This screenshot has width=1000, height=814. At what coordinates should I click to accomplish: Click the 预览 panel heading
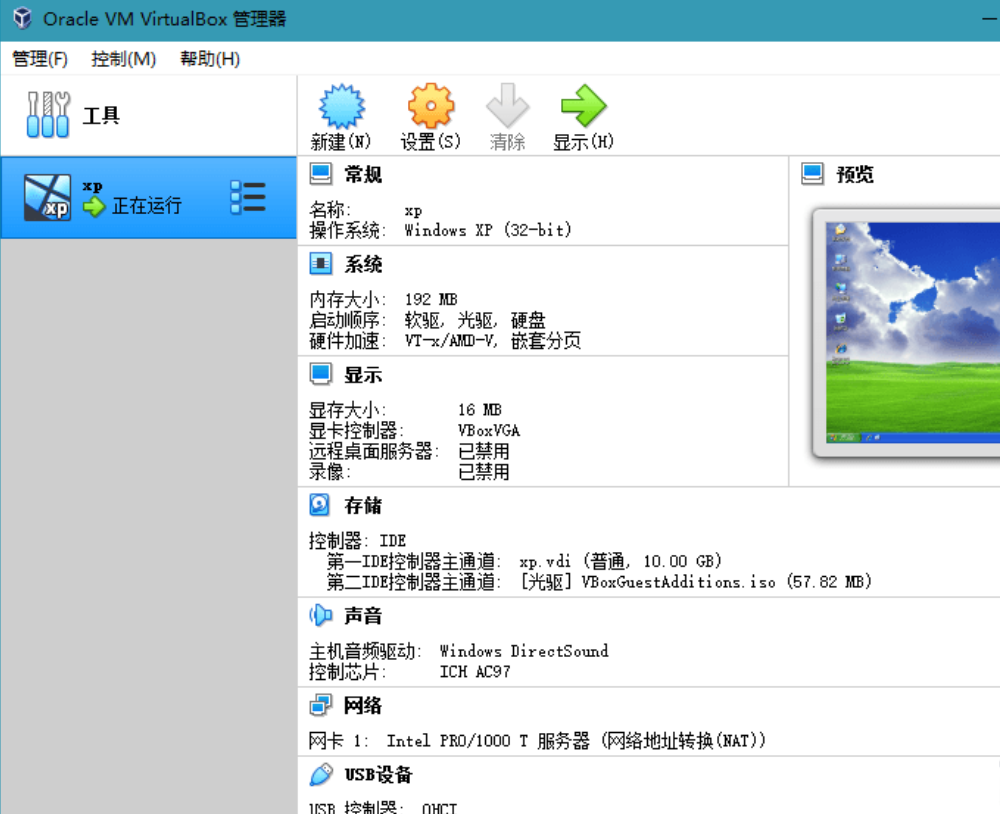tap(855, 174)
